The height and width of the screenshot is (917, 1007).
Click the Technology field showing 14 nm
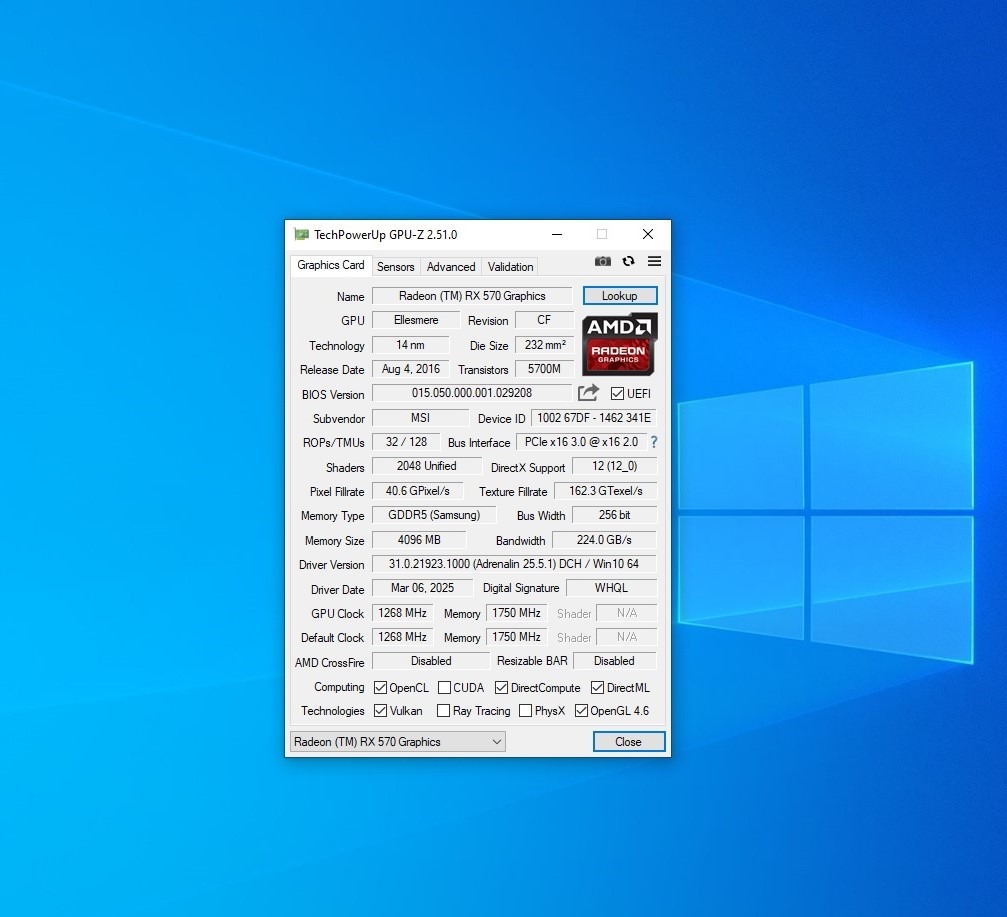(x=410, y=345)
